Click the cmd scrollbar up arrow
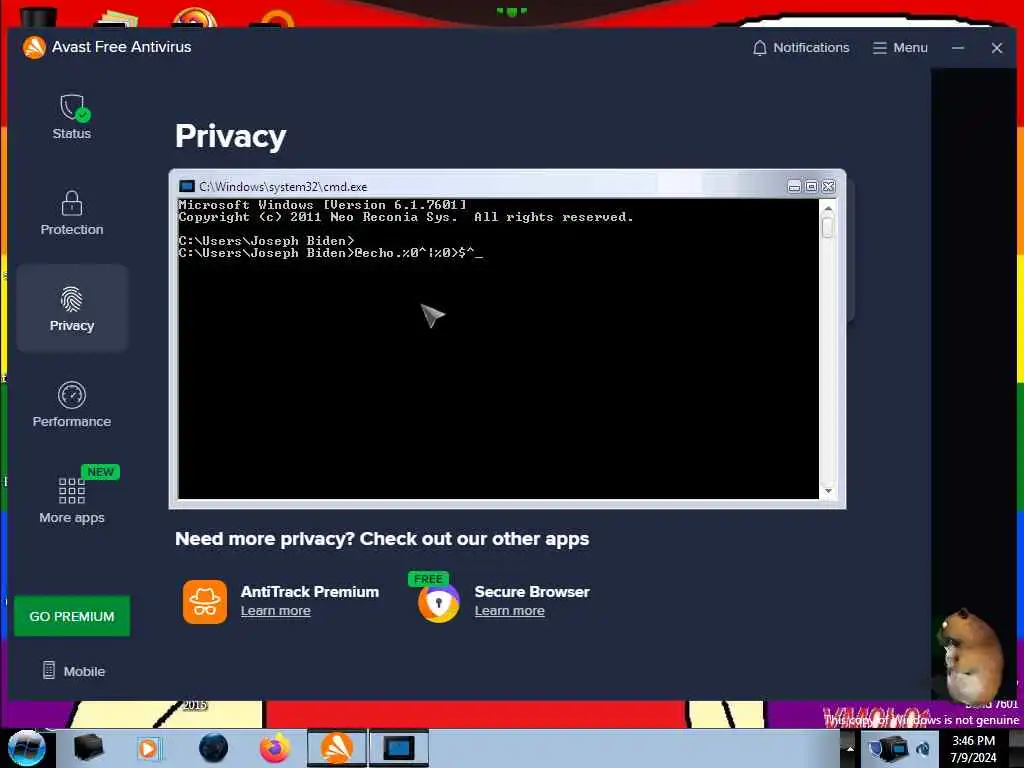The width and height of the screenshot is (1024, 768). tap(828, 208)
